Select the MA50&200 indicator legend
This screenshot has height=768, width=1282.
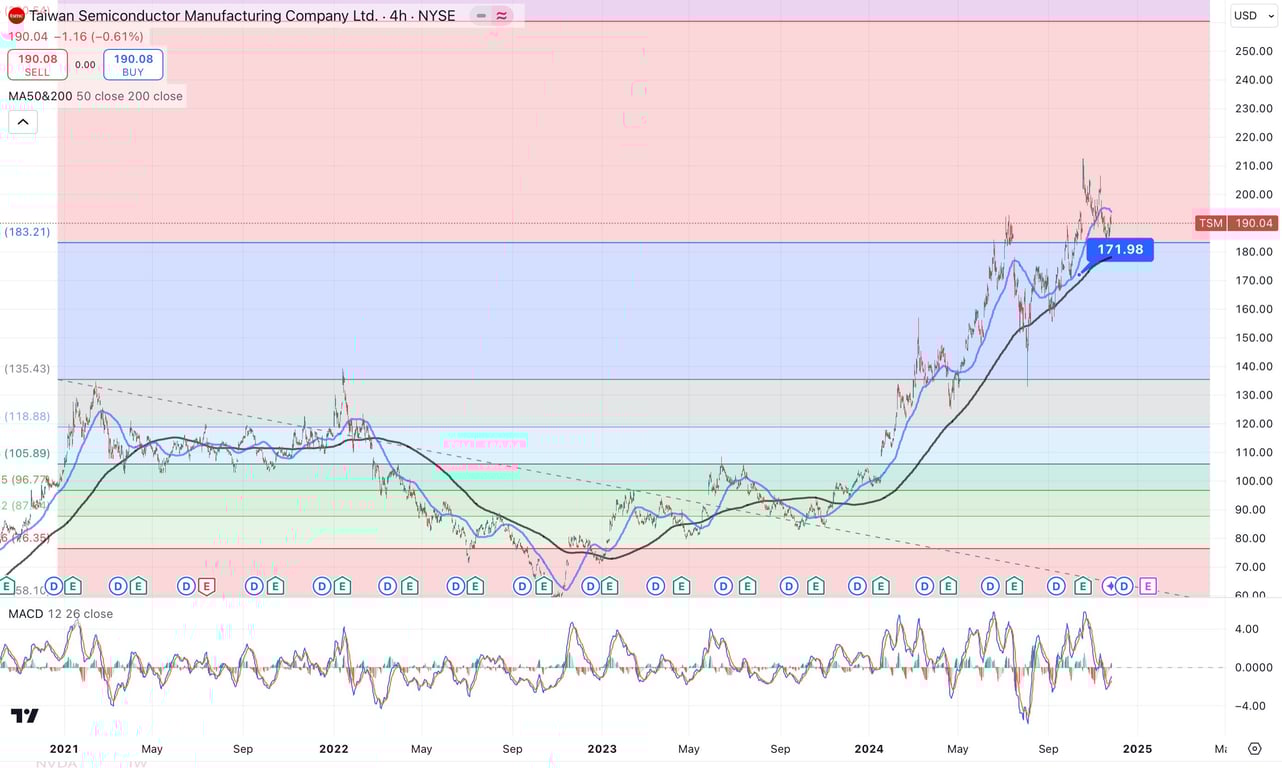tap(95, 96)
